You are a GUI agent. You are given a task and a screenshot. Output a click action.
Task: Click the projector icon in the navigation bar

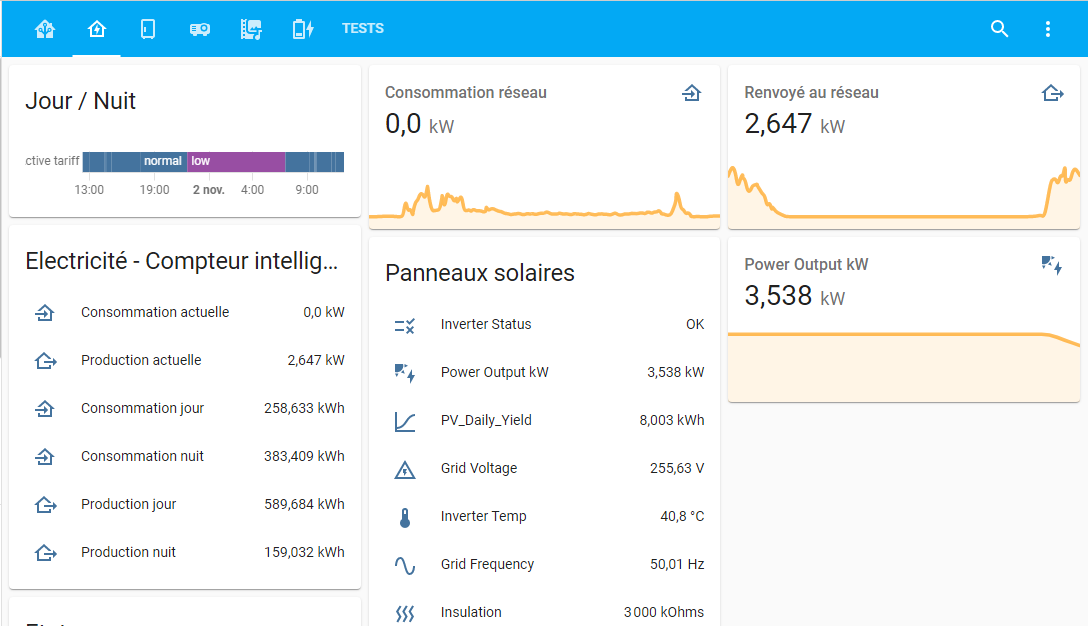(x=199, y=29)
